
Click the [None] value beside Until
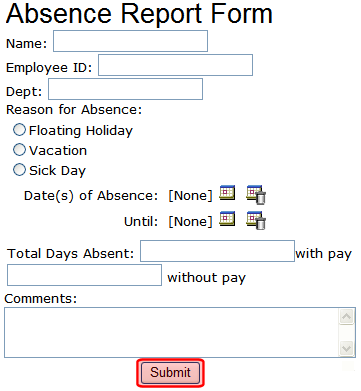190,222
